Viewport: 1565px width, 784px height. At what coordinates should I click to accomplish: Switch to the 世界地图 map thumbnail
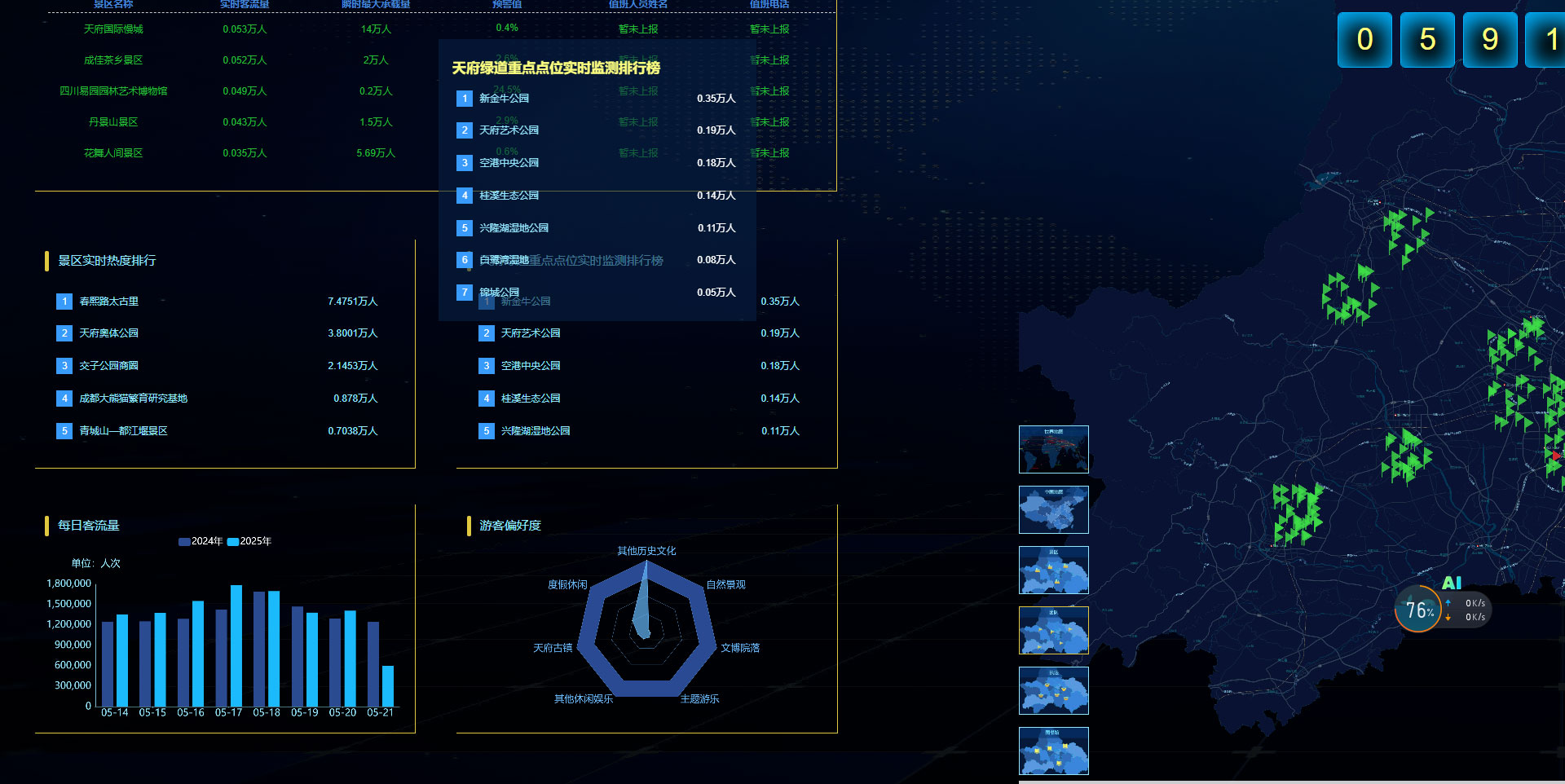click(1053, 449)
